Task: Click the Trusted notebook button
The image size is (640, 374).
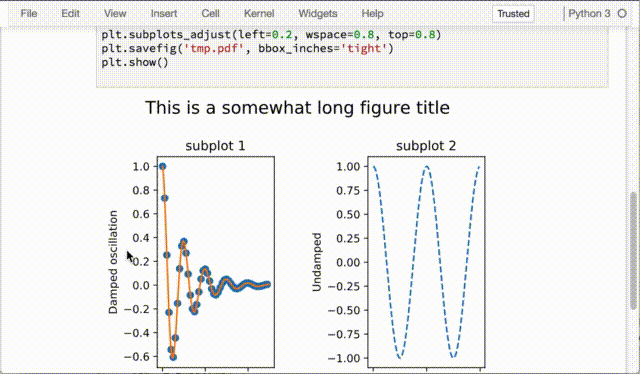Action: 513,13
